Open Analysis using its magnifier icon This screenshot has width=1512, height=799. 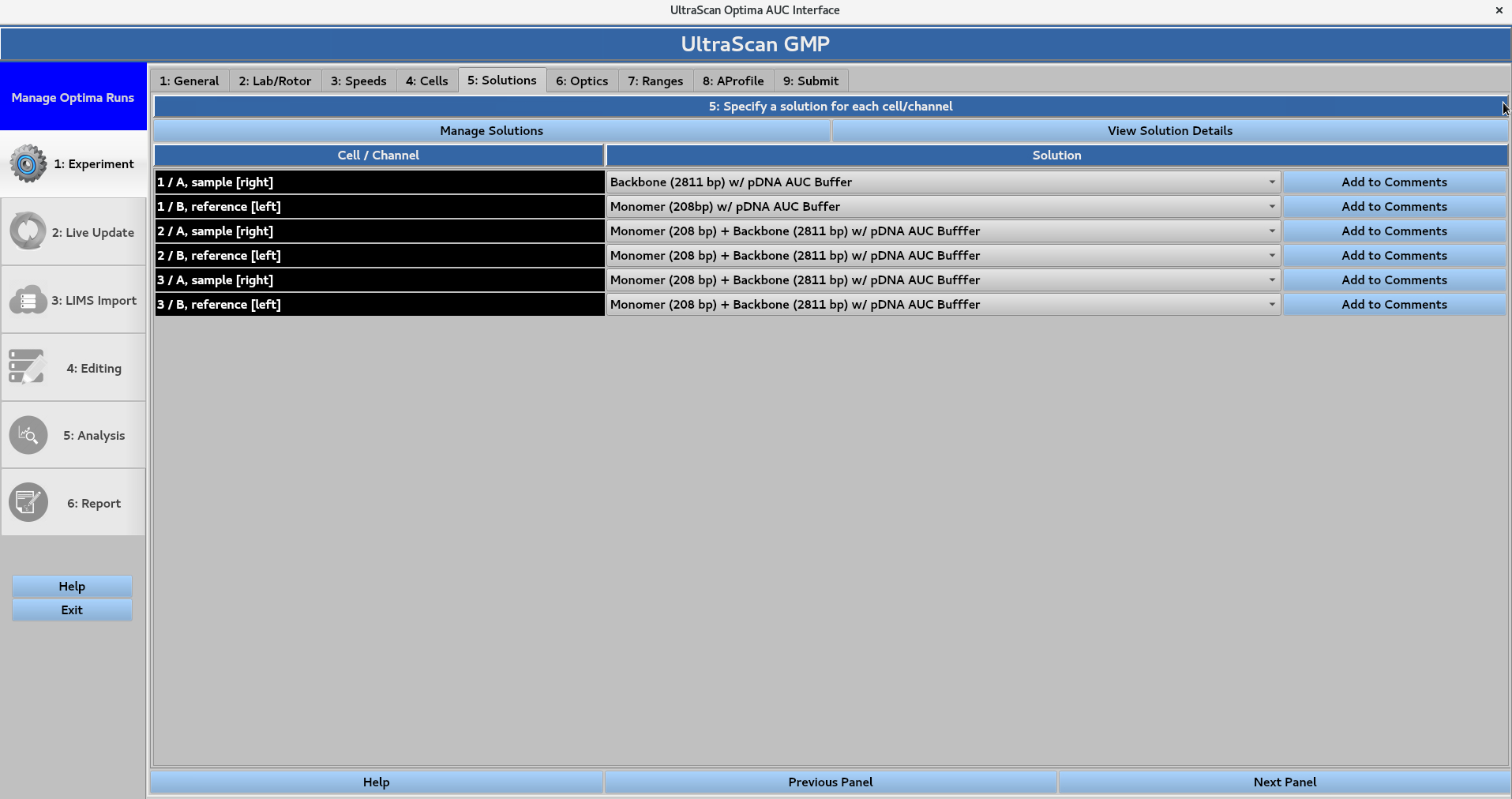click(x=28, y=434)
